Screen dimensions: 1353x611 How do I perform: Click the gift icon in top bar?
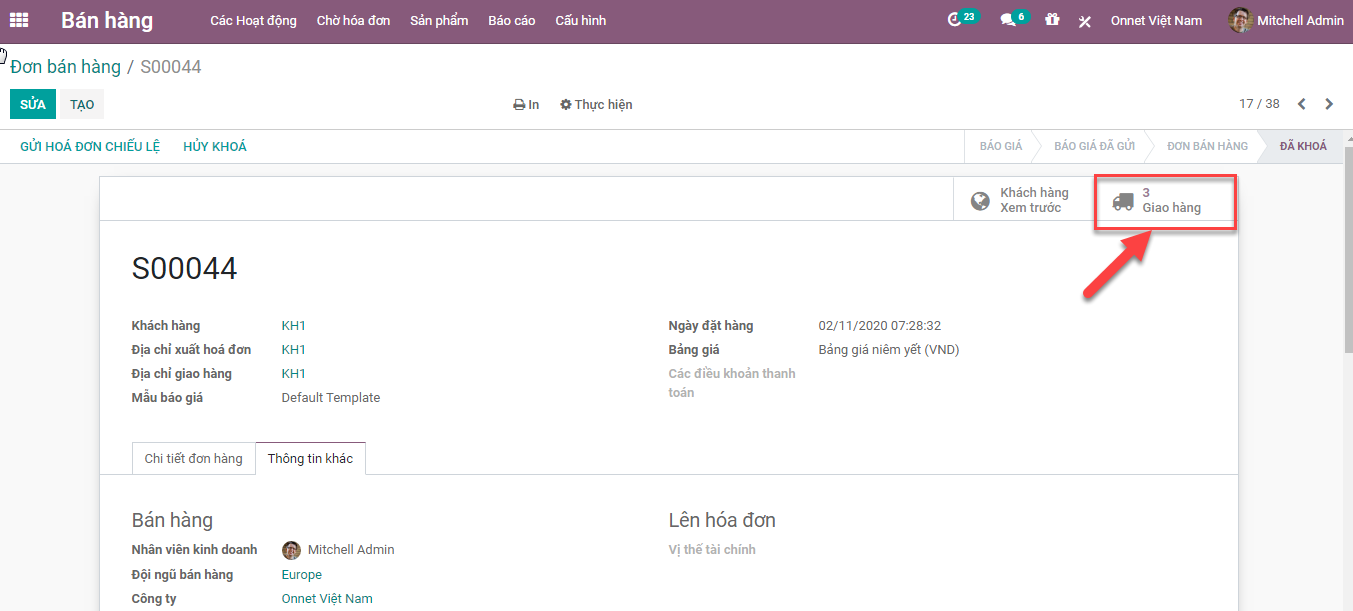[x=1052, y=20]
